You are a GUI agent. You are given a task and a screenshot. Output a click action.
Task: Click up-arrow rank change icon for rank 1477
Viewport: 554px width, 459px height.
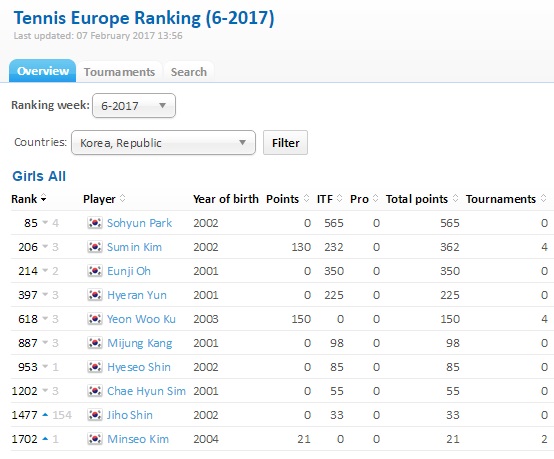tap(45, 415)
